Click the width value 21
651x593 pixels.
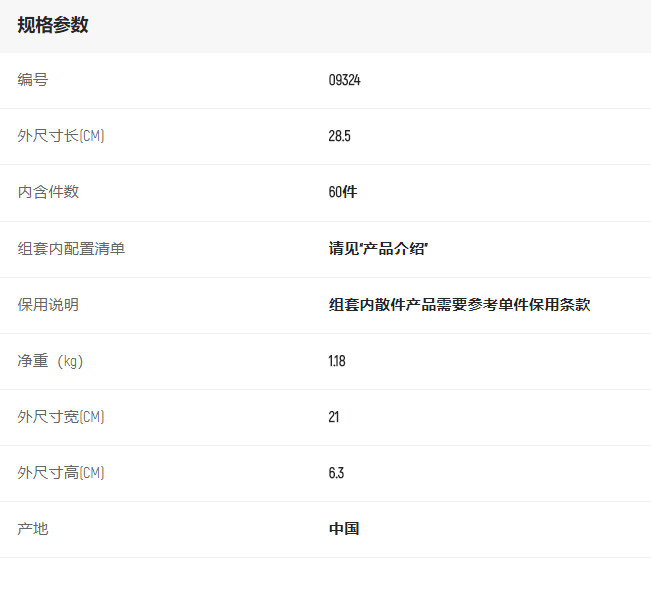point(334,417)
